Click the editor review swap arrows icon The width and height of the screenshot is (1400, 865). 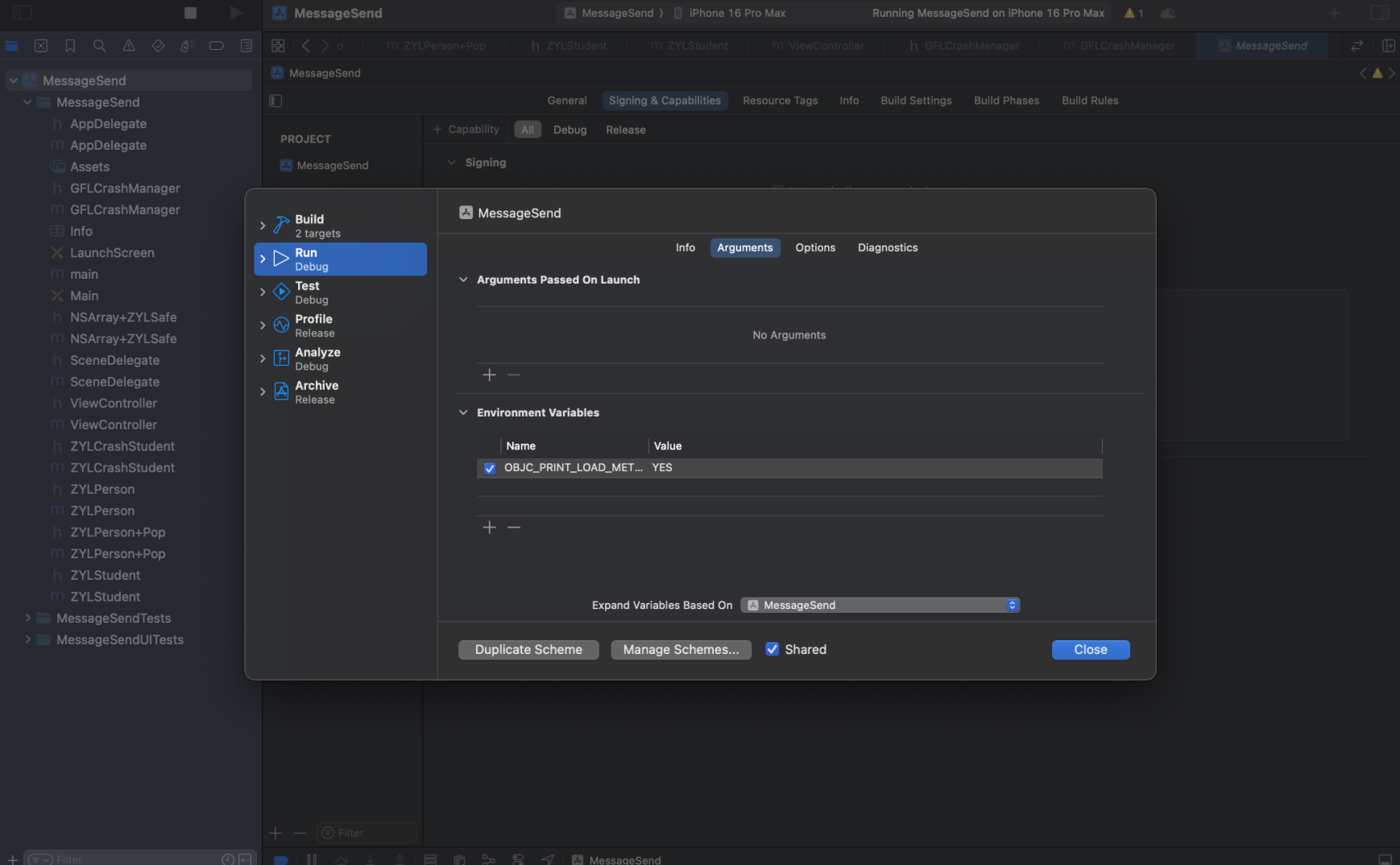pyautogui.click(x=1357, y=46)
